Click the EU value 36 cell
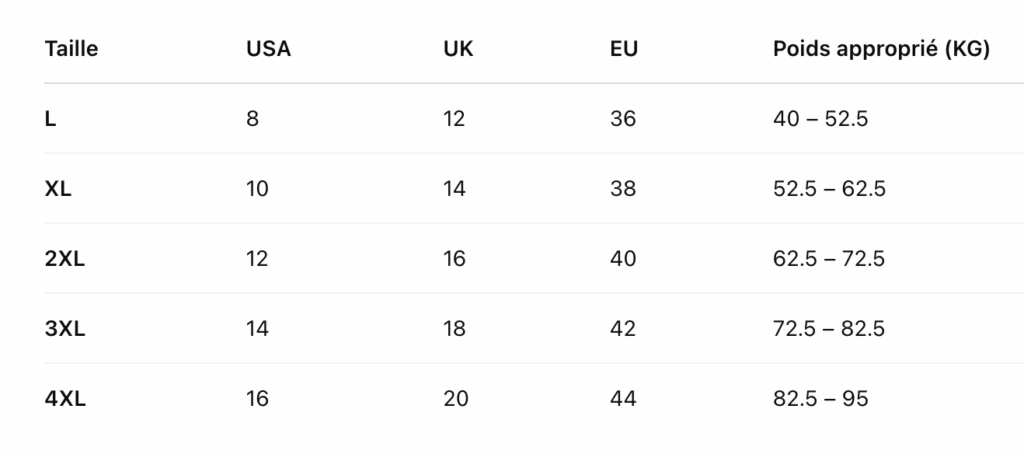The height and width of the screenshot is (451, 1024). [622, 119]
